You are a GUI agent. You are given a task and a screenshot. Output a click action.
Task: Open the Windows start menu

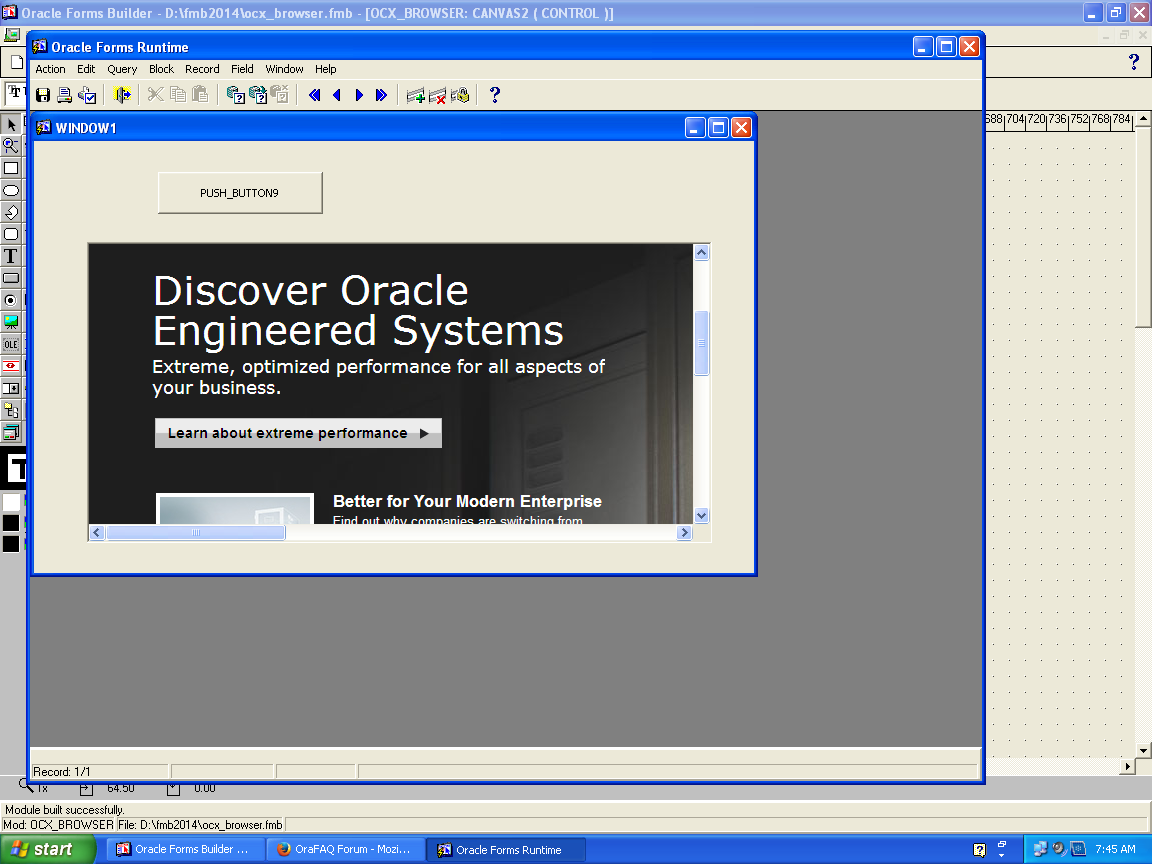[x=47, y=849]
